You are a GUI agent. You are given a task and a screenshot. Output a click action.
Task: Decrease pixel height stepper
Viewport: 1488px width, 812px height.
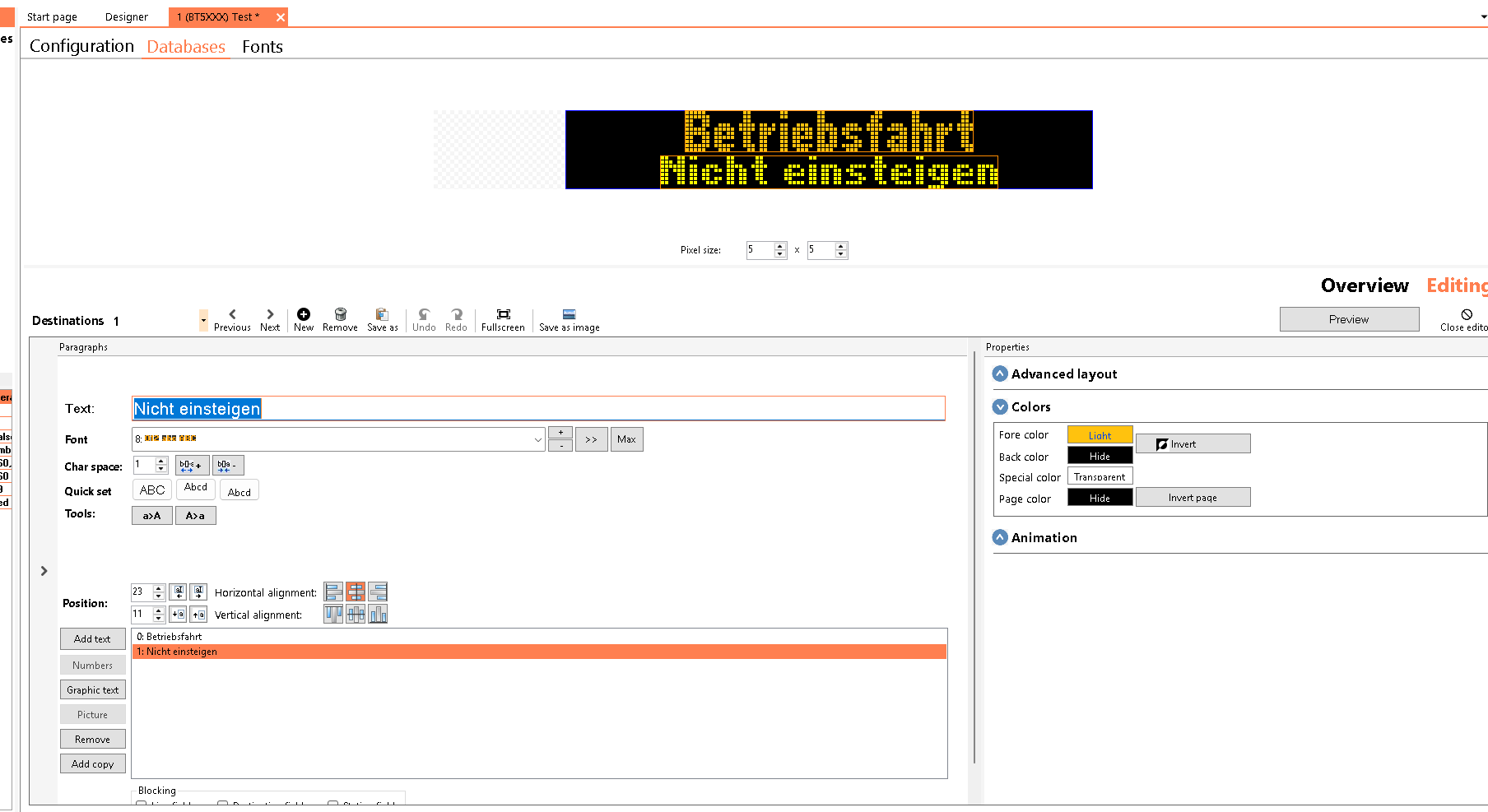tap(841, 254)
